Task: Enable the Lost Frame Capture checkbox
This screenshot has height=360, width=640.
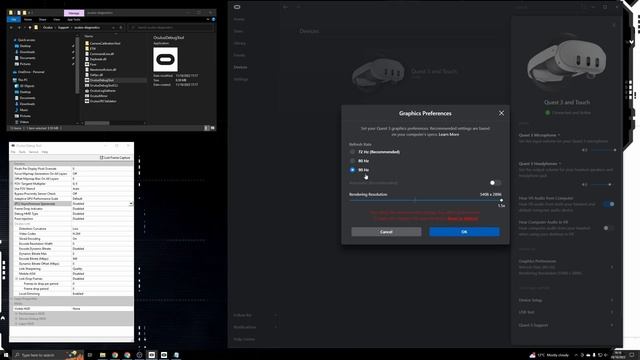Action: point(102,158)
